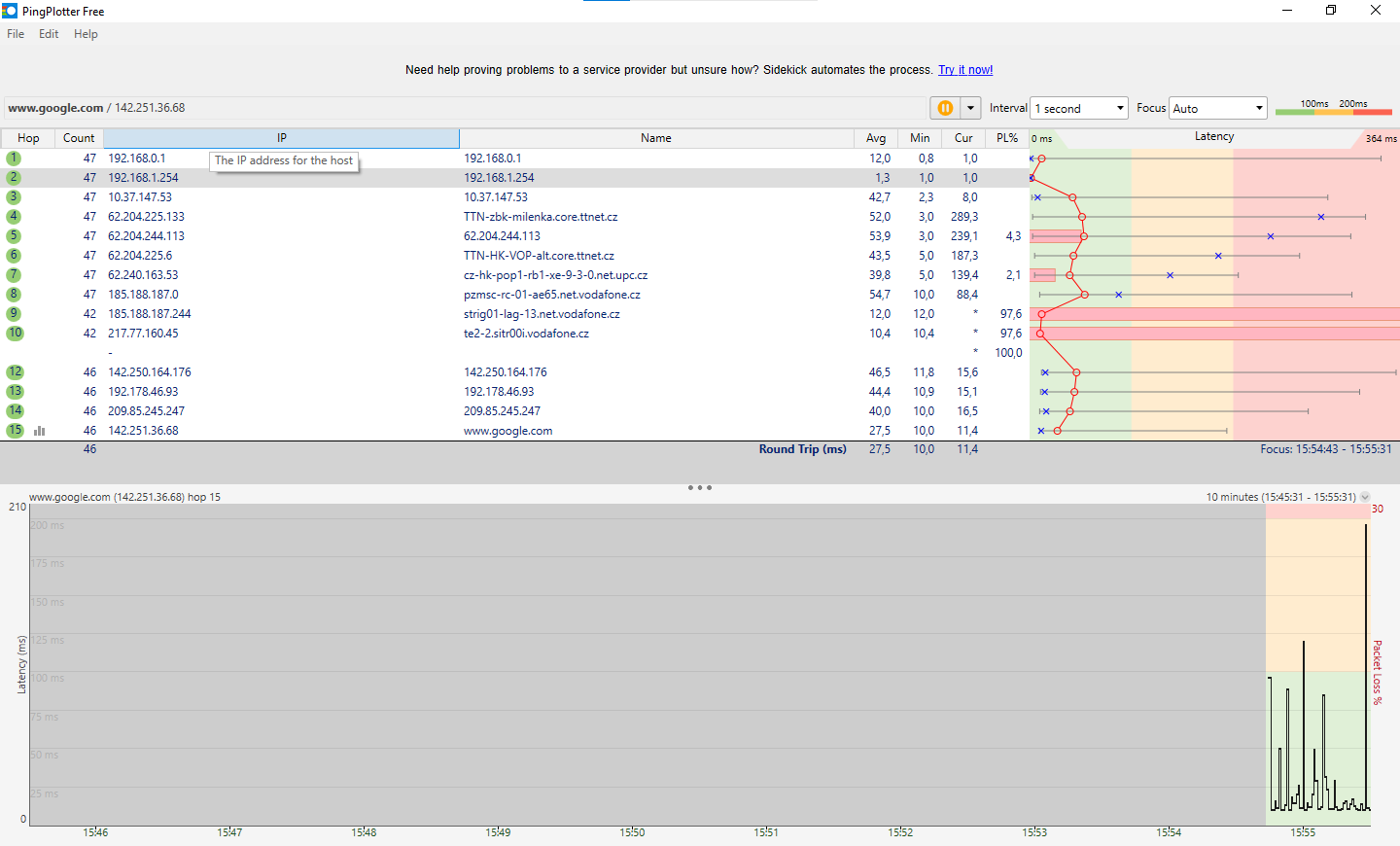Click the 364 ms maximum latency scale label
Screen dimensions: 1400x846
click(1381, 138)
